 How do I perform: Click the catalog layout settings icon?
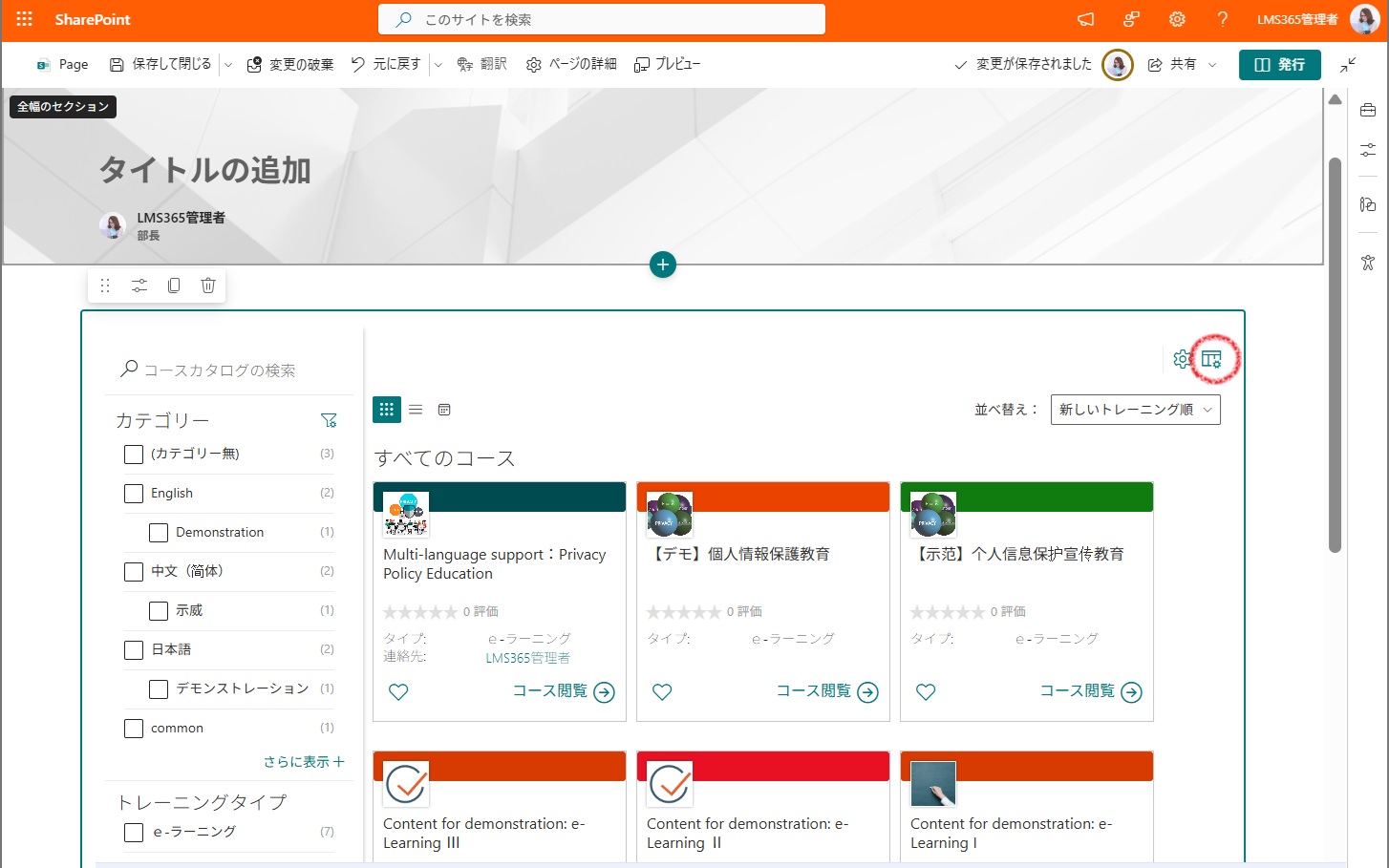(x=1211, y=359)
